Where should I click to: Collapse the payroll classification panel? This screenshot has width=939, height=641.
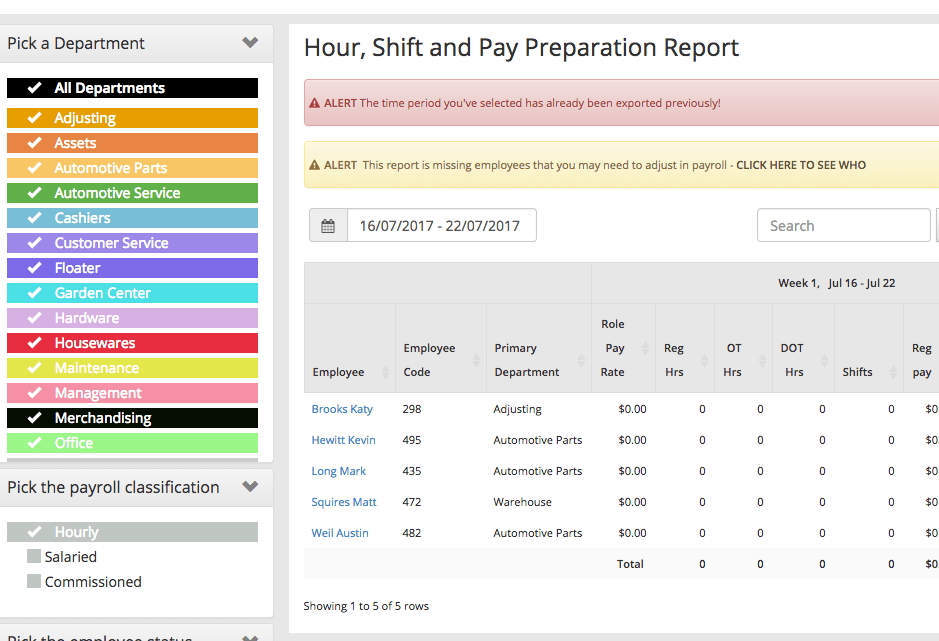[x=251, y=487]
